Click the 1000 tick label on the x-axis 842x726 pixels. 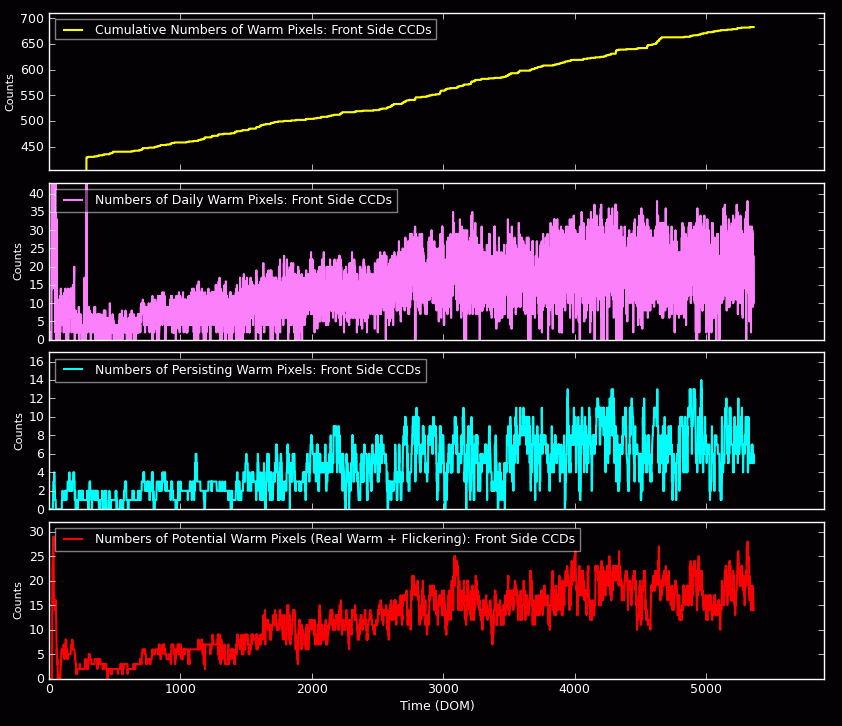(180, 689)
